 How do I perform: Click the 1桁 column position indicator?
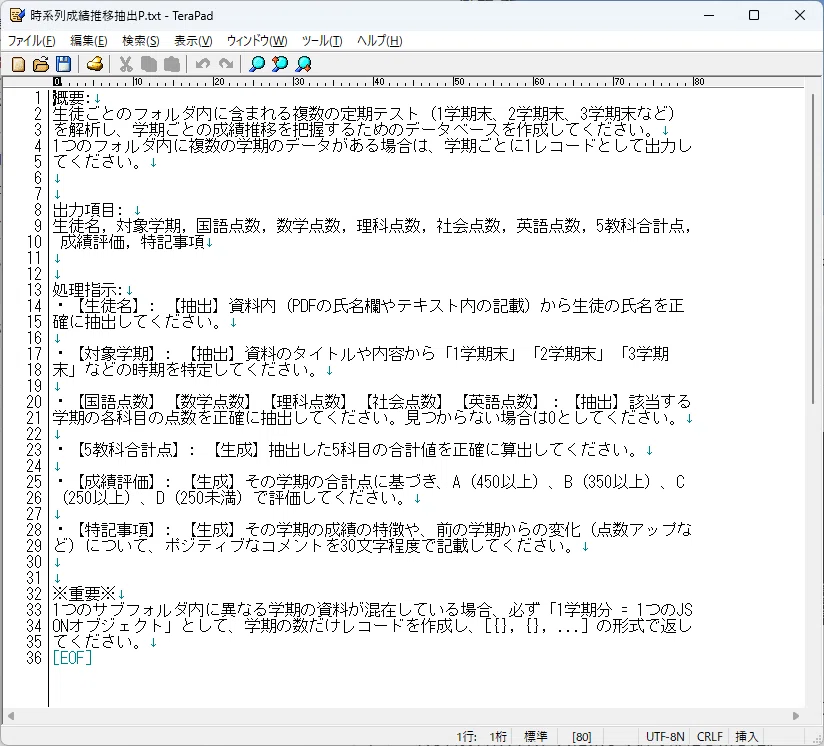pyautogui.click(x=498, y=737)
